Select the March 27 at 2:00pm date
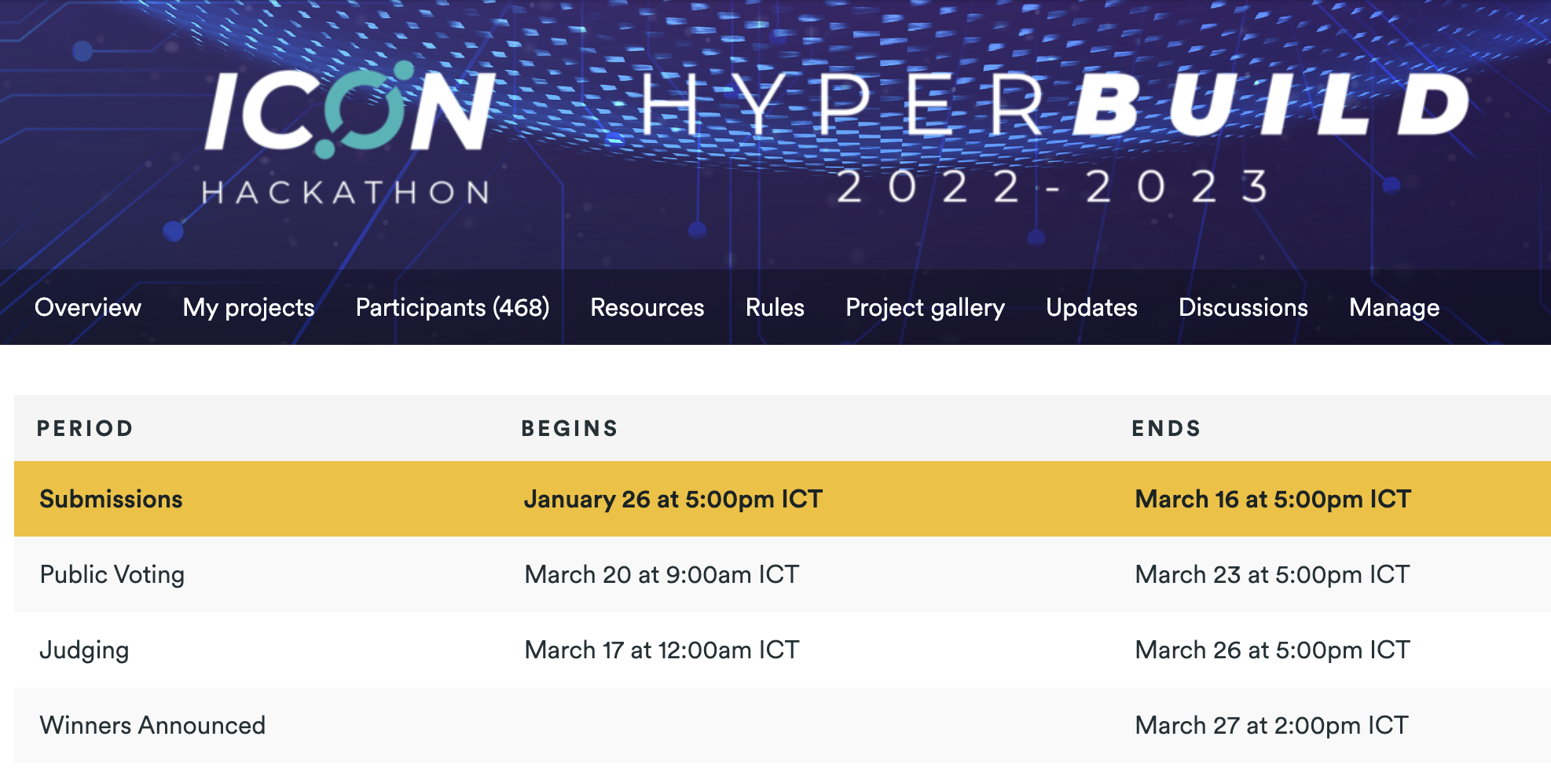 point(1271,725)
